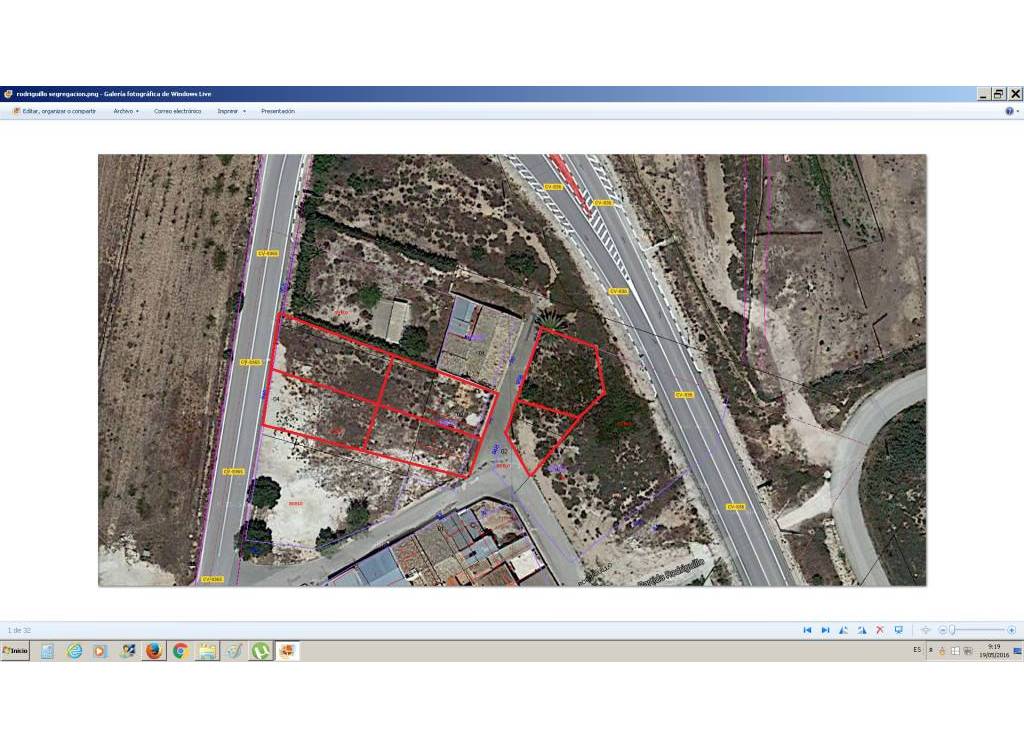
Task: Open the Presentación menu option
Action: pyautogui.click(x=278, y=111)
